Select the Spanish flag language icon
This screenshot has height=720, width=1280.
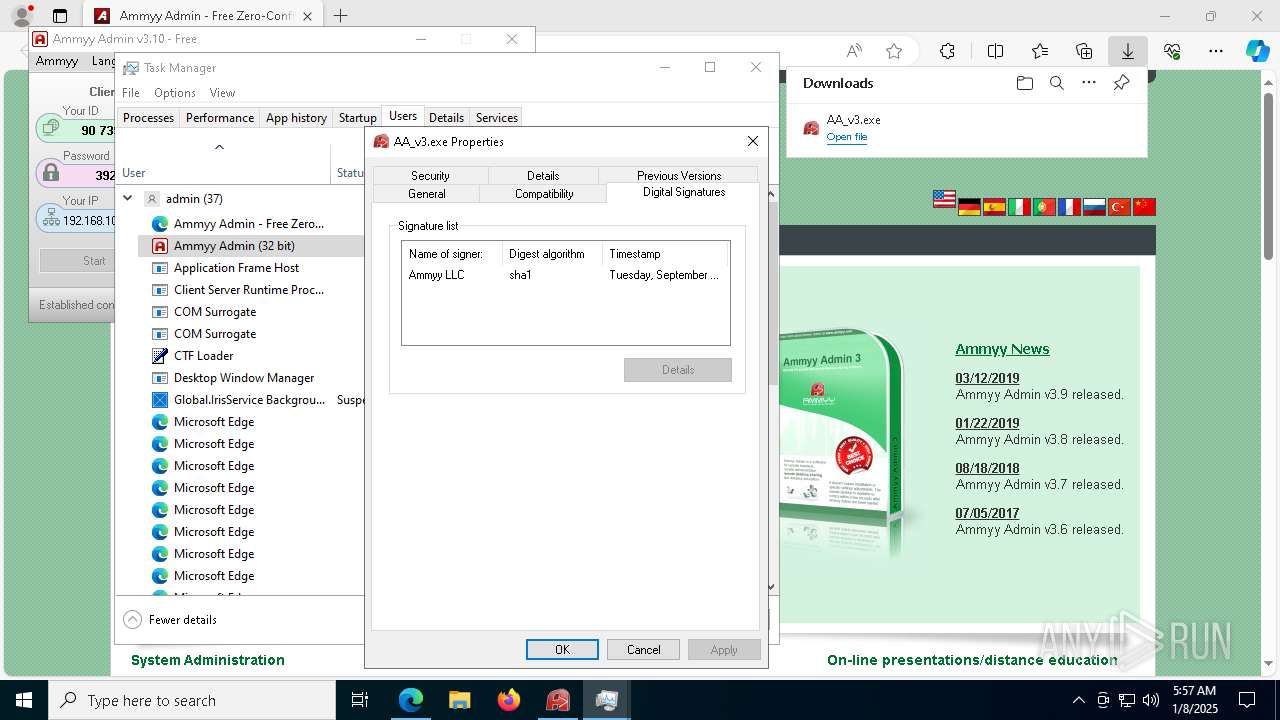[994, 207]
